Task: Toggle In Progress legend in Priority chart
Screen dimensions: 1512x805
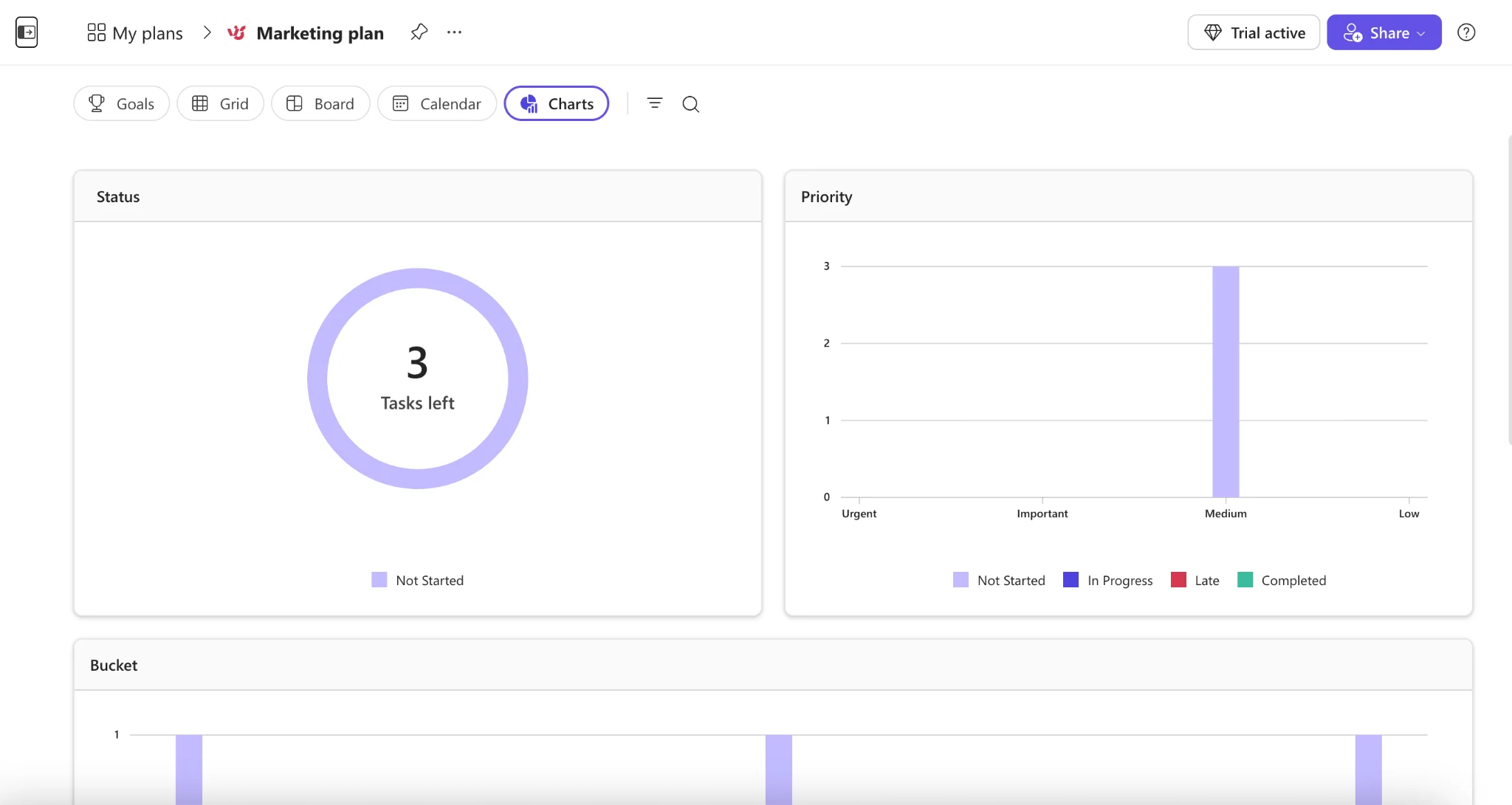Action: pyautogui.click(x=1108, y=580)
